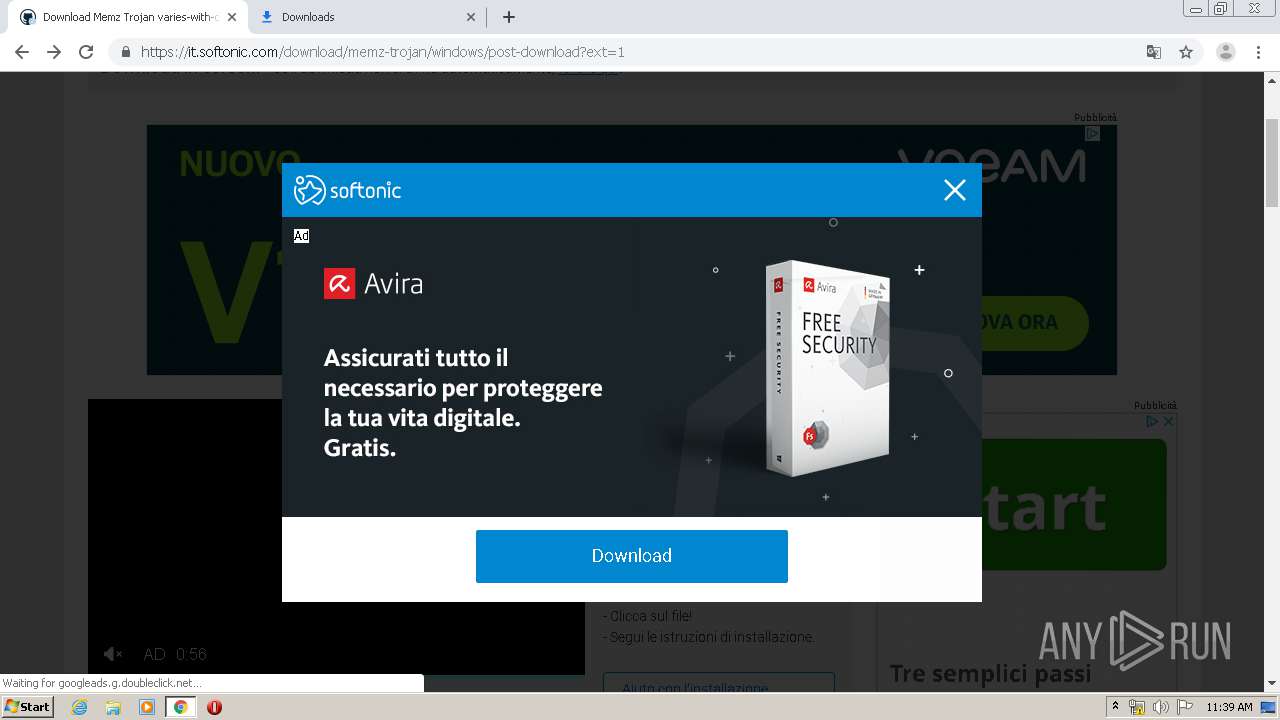Show hidden system tray icons

coord(1115,706)
